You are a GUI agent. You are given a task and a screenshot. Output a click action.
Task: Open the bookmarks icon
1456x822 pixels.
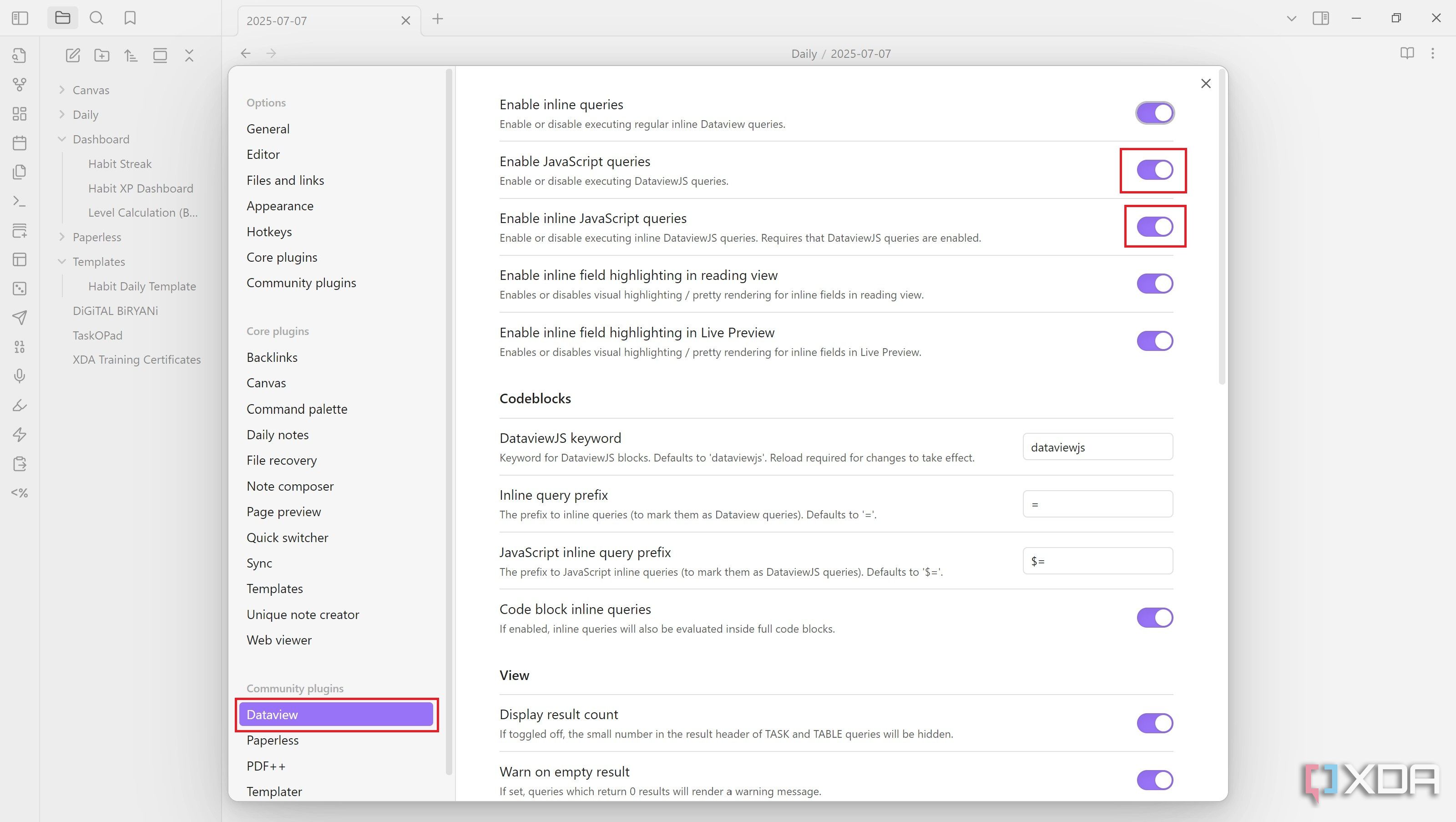pos(130,18)
